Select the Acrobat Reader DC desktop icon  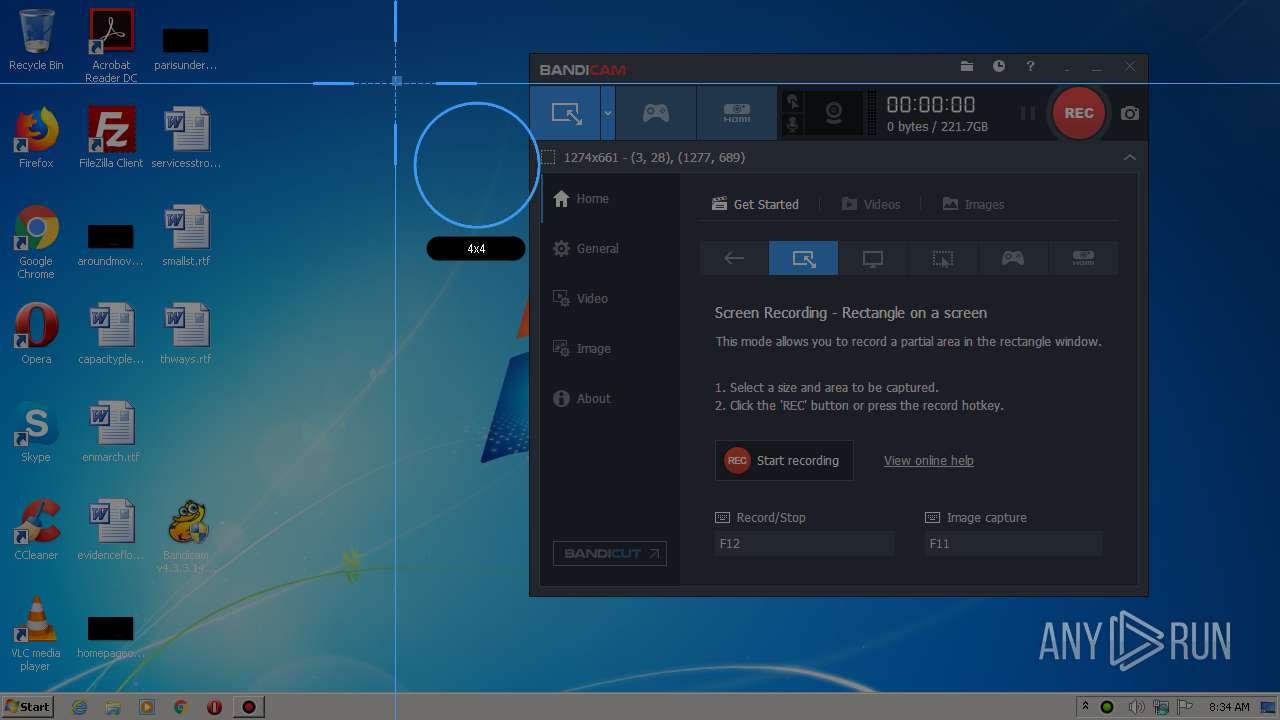pyautogui.click(x=111, y=46)
